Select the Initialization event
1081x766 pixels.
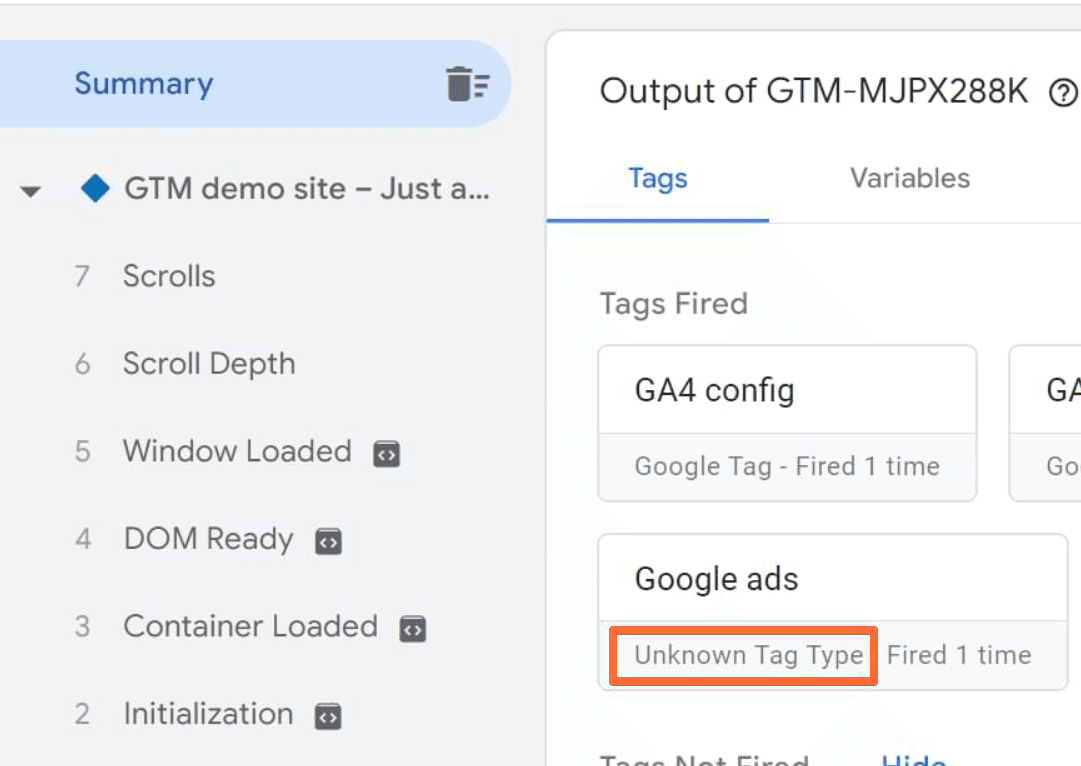207,714
